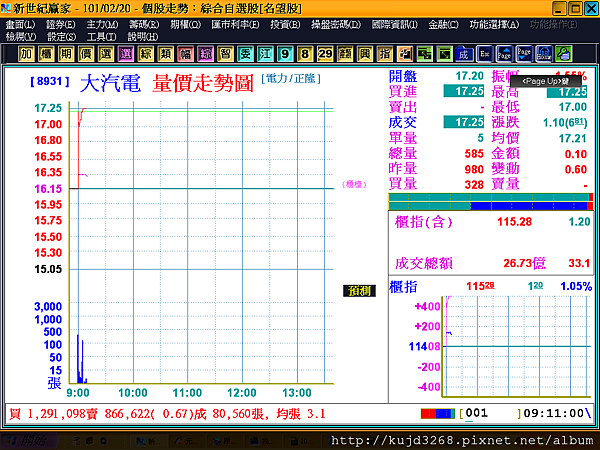
Task: Click the buy/sell volume ratio bar
Action: tap(491, 202)
